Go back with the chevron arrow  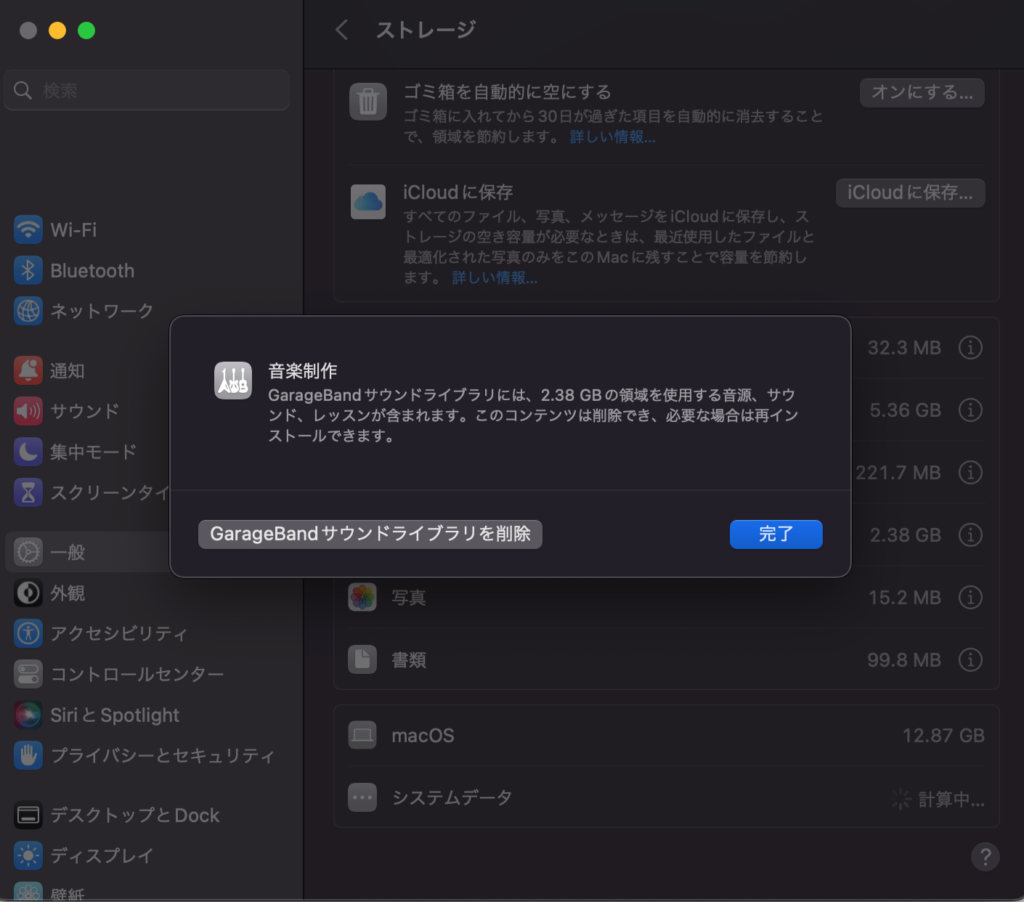(x=342, y=29)
